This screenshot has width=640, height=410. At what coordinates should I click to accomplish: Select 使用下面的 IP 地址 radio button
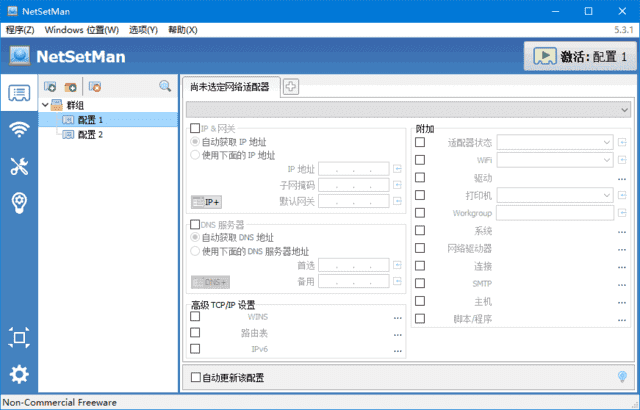pyautogui.click(x=195, y=155)
